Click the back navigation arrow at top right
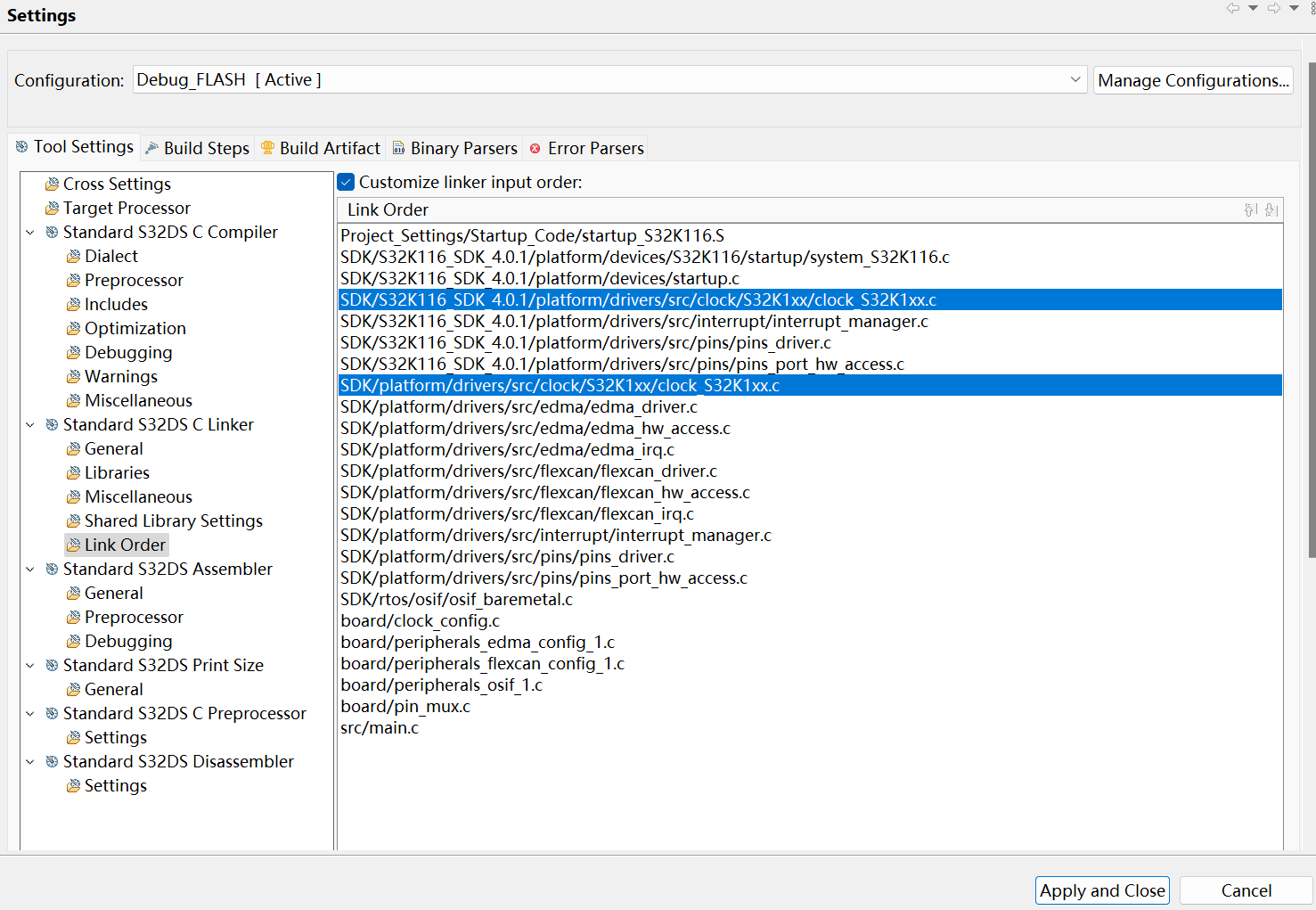 [1233, 8]
